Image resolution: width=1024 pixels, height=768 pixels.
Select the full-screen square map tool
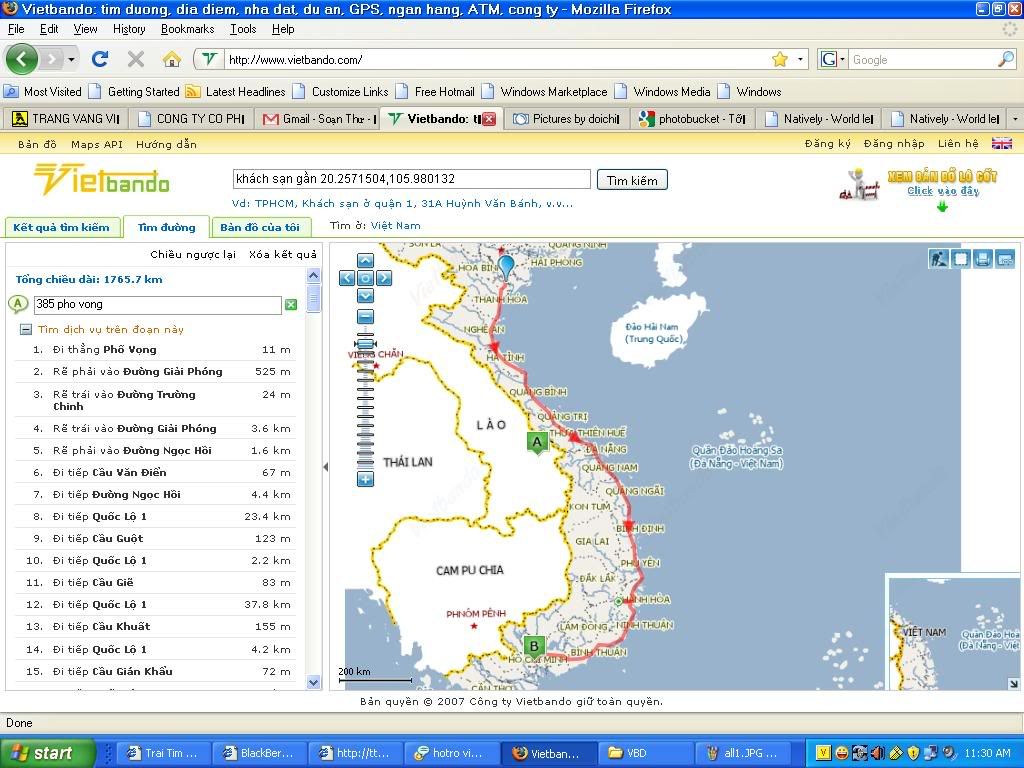click(x=961, y=259)
